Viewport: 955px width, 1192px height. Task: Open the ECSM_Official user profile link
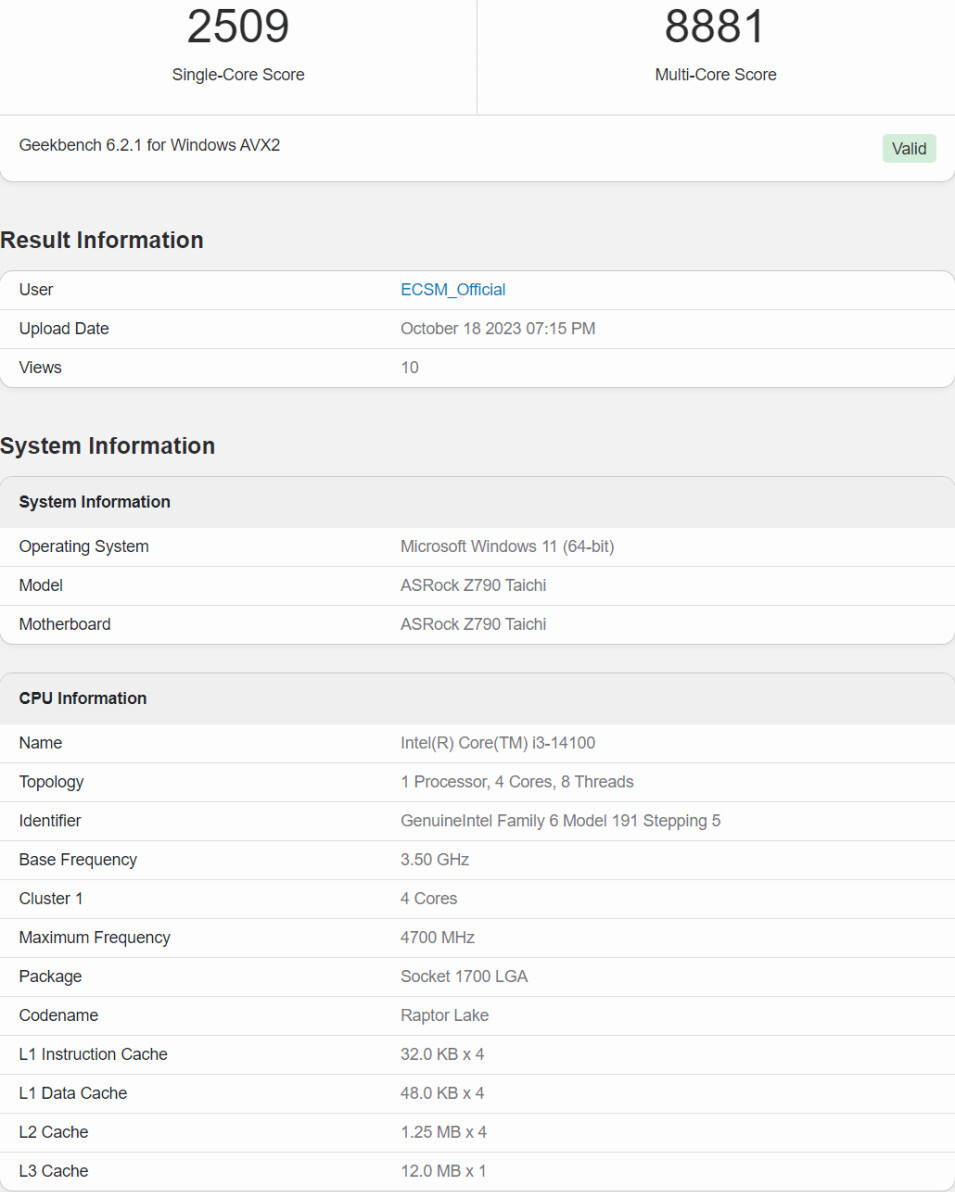[451, 289]
